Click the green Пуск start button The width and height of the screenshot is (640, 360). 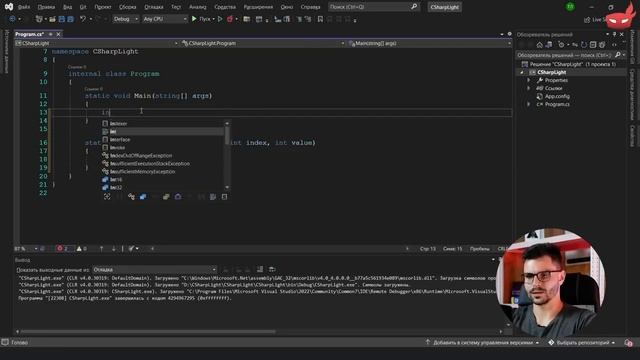pyautogui.click(x=201, y=19)
